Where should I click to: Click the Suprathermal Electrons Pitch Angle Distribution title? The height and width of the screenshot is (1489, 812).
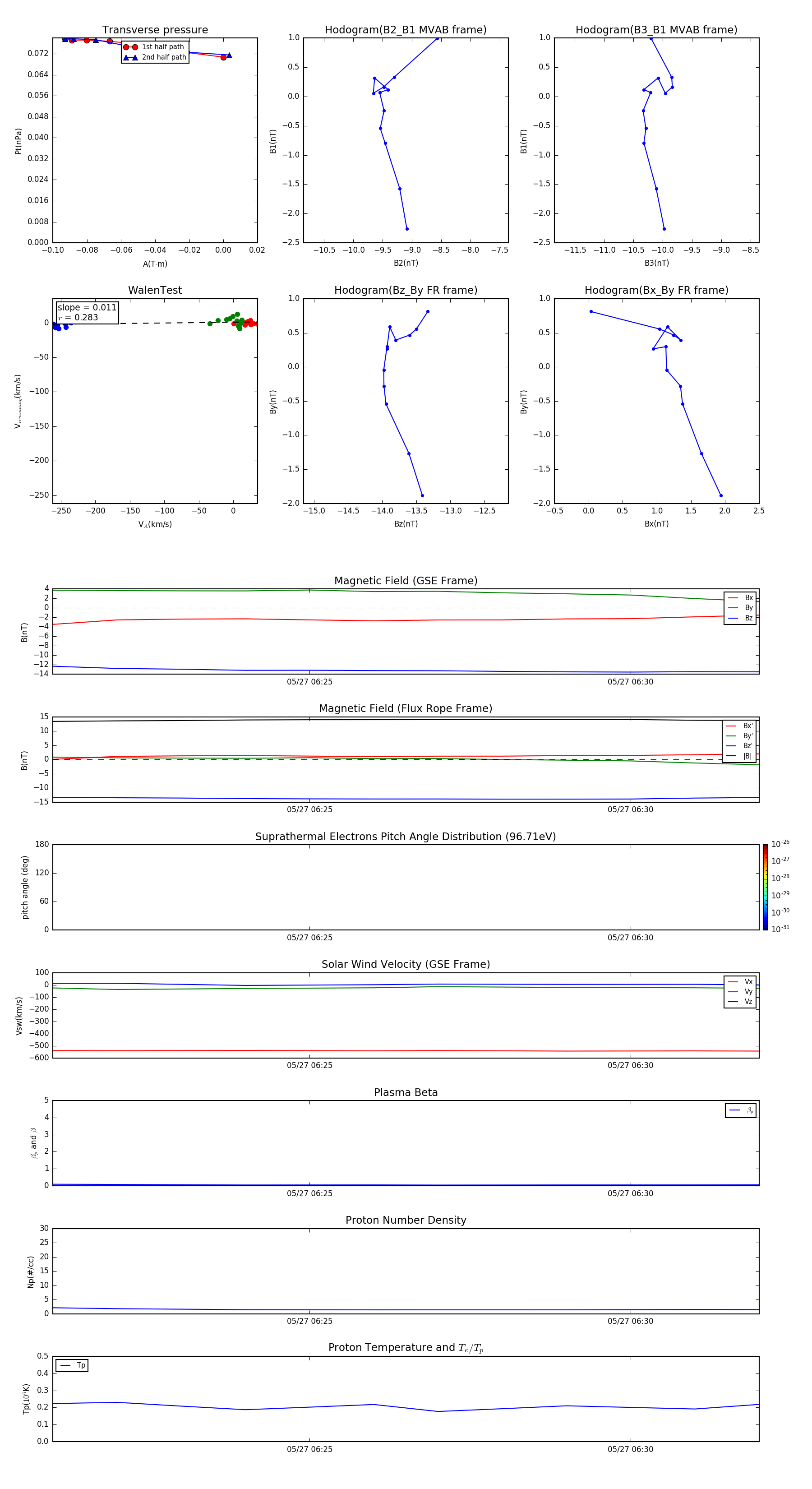406,837
